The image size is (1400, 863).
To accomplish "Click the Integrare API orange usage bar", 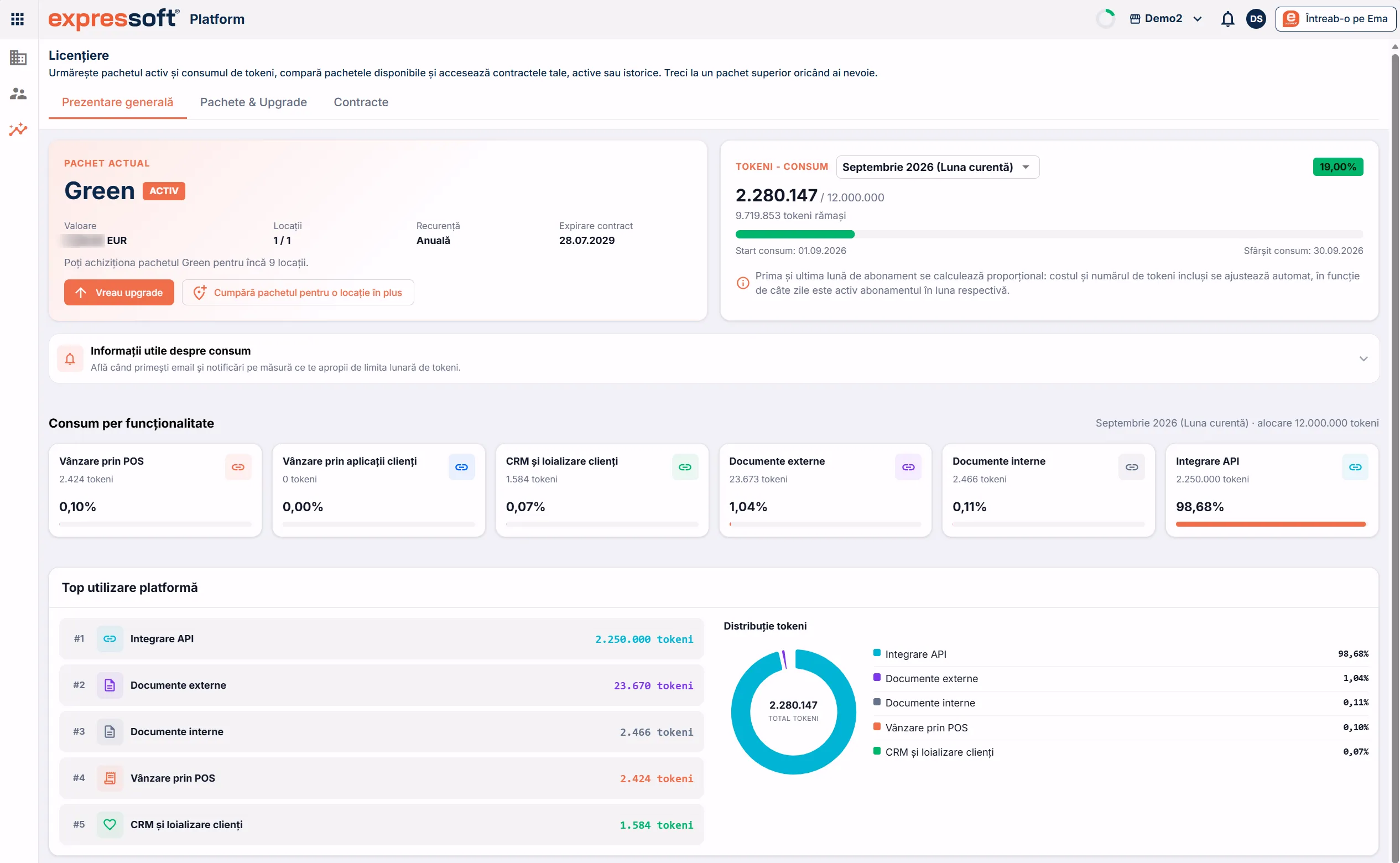I will (x=1271, y=524).
